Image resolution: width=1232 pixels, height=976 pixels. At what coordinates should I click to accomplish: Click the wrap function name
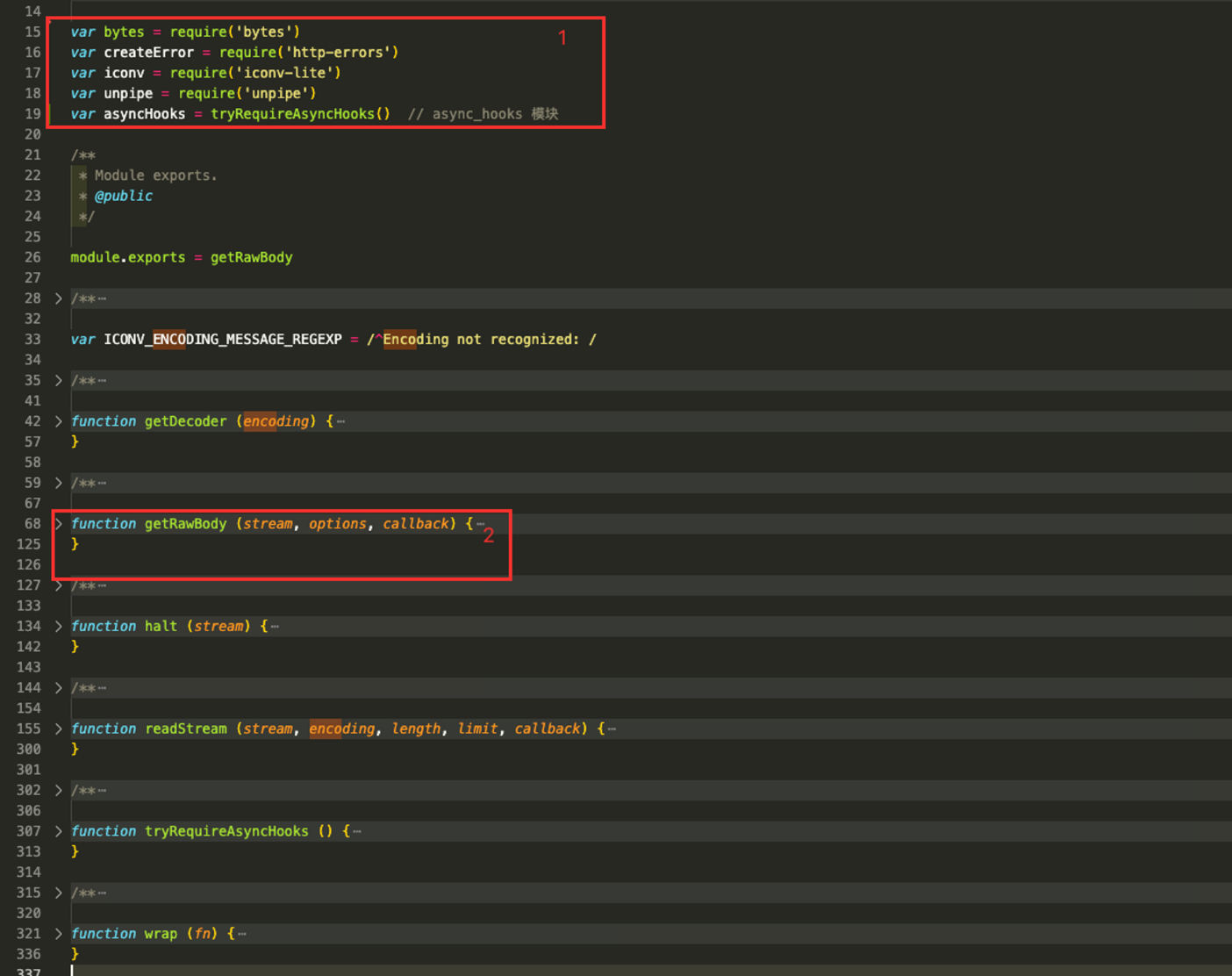tap(161, 934)
